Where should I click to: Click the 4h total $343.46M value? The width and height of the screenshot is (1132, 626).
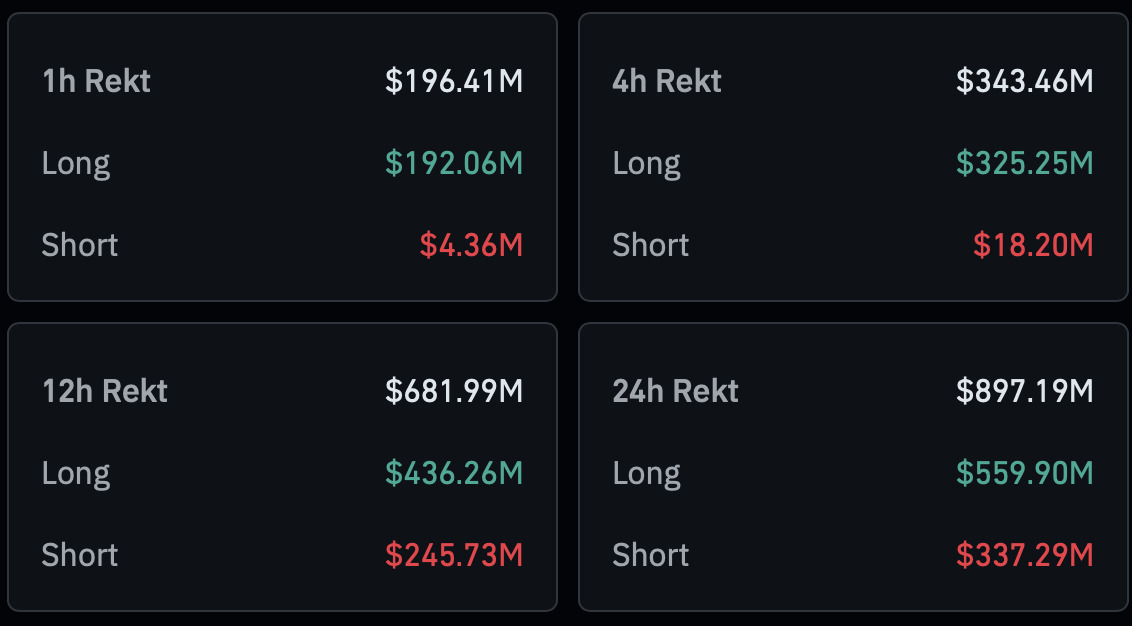[x=1025, y=81]
